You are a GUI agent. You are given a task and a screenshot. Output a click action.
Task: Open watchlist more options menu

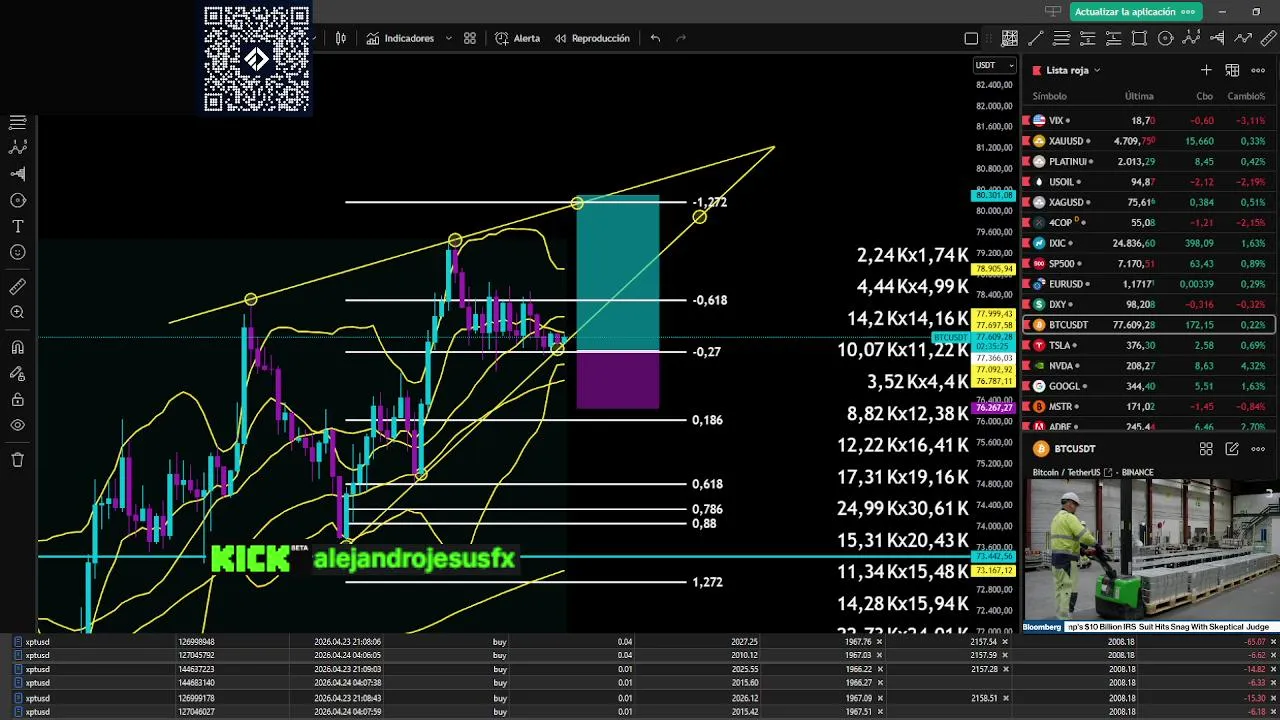pyautogui.click(x=1259, y=70)
